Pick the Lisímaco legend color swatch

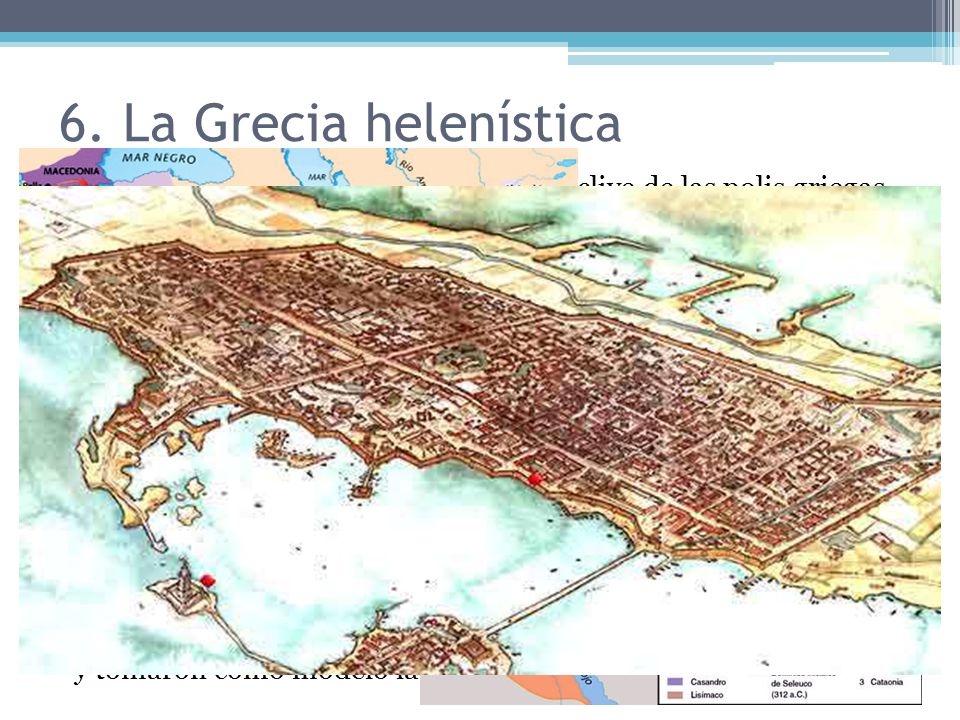coord(675,696)
